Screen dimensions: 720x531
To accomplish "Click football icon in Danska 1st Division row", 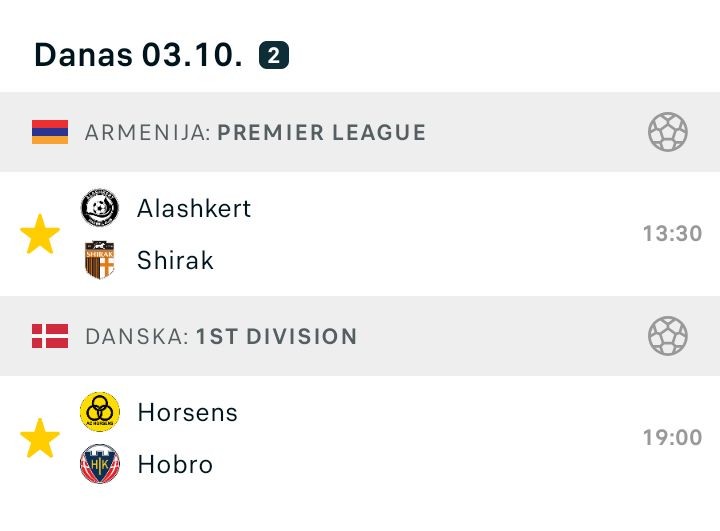I will tap(667, 336).
